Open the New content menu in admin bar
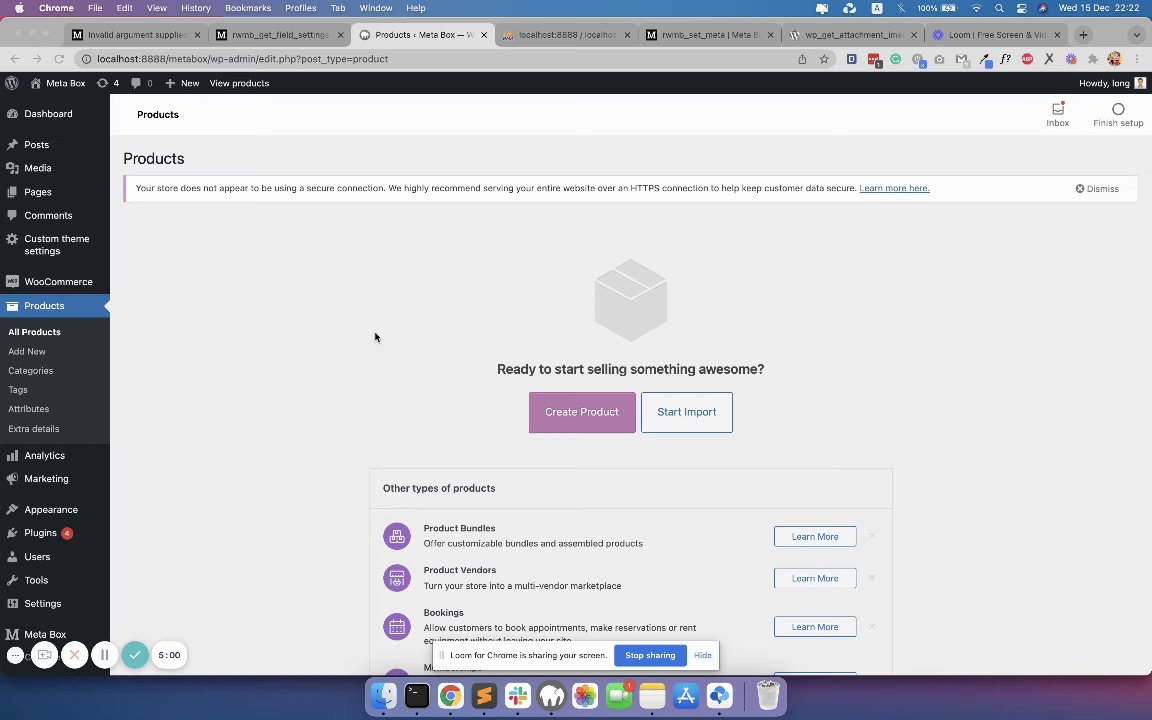The width and height of the screenshot is (1152, 720). [x=182, y=83]
